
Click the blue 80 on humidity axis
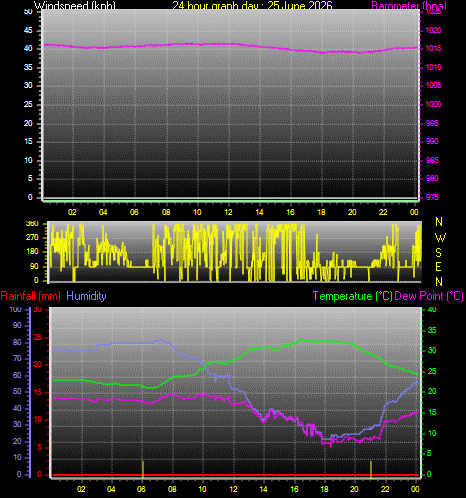pos(17,342)
